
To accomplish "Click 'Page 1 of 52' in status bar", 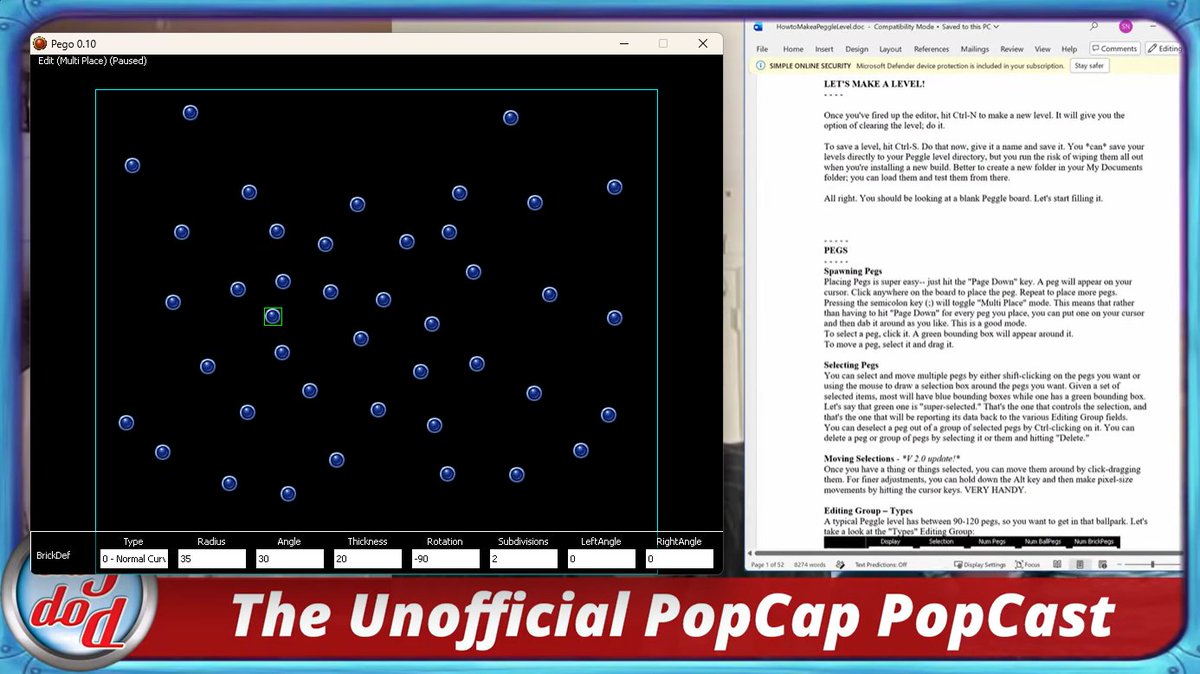I will point(768,565).
